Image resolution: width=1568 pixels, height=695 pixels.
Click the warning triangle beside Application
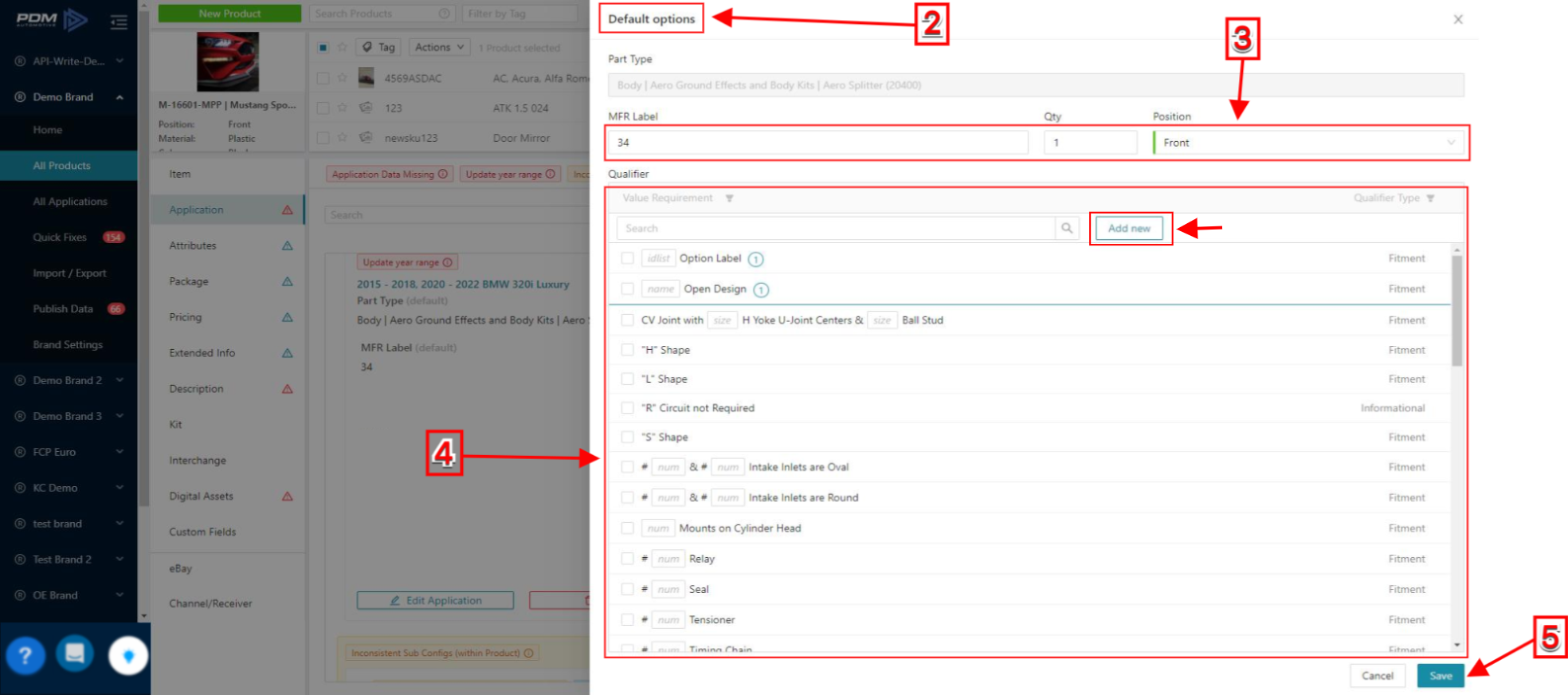tap(288, 210)
